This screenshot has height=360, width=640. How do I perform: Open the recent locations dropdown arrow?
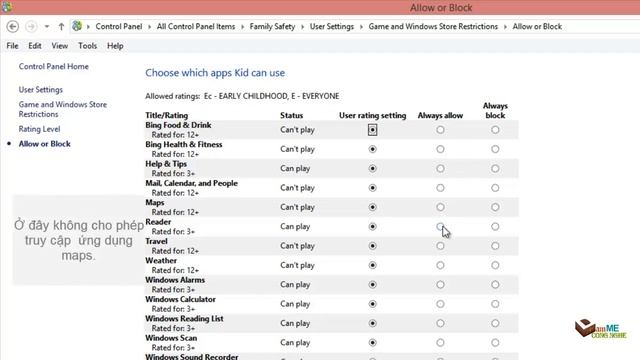(x=47, y=27)
